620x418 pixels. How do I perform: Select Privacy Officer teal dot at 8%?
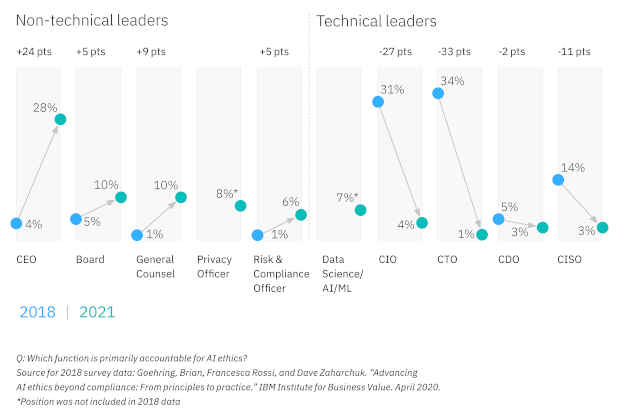point(240,206)
